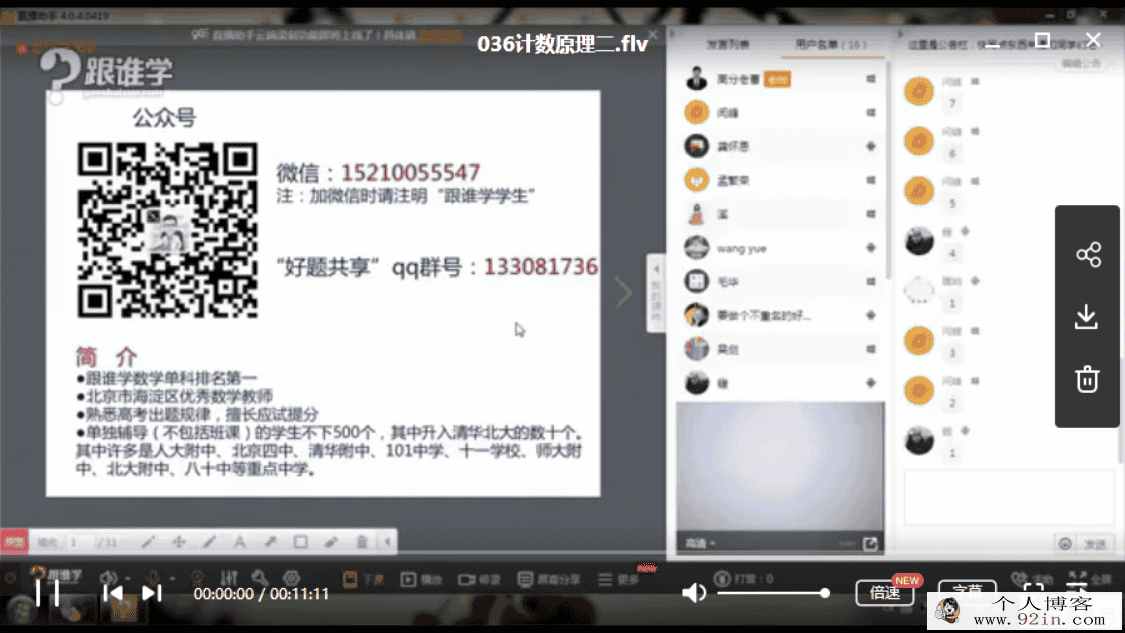Click the wrench tools icon

click(260, 578)
